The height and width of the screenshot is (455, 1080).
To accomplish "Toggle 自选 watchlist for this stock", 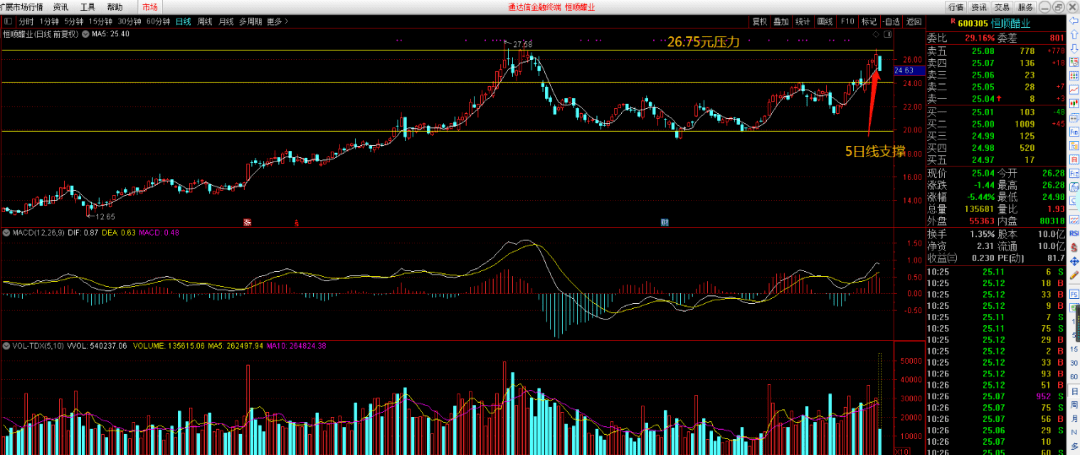I will [x=892, y=20].
